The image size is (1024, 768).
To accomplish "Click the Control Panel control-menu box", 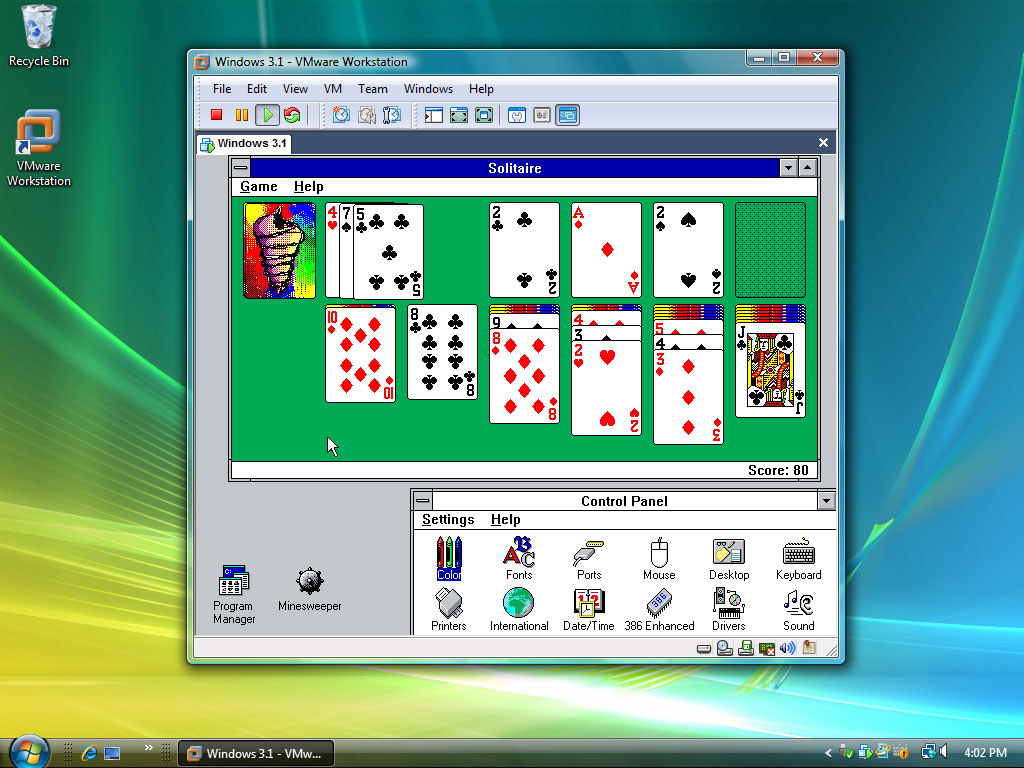I will [x=423, y=501].
